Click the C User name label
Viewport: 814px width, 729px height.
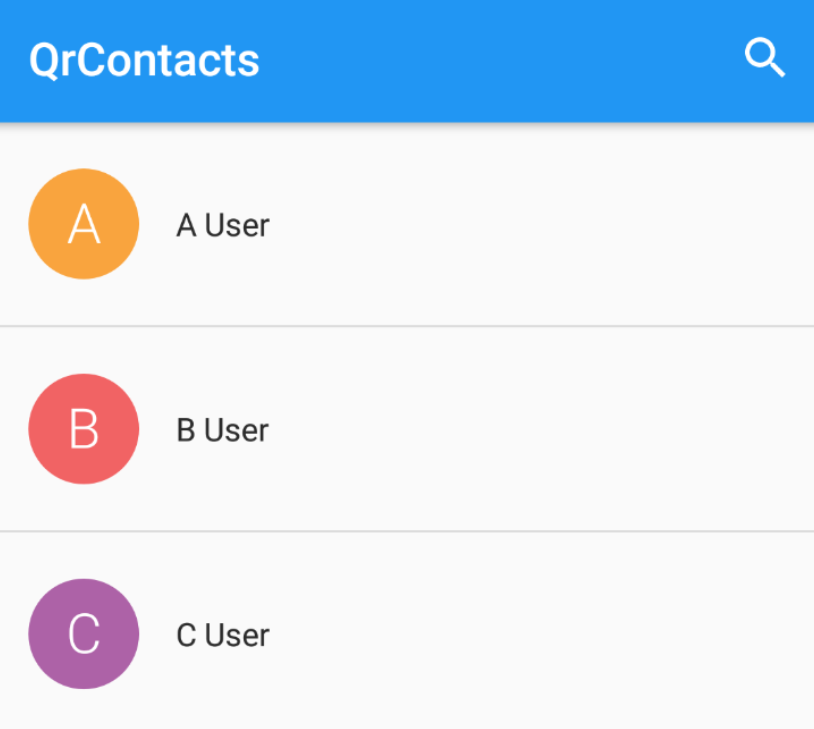(x=222, y=634)
